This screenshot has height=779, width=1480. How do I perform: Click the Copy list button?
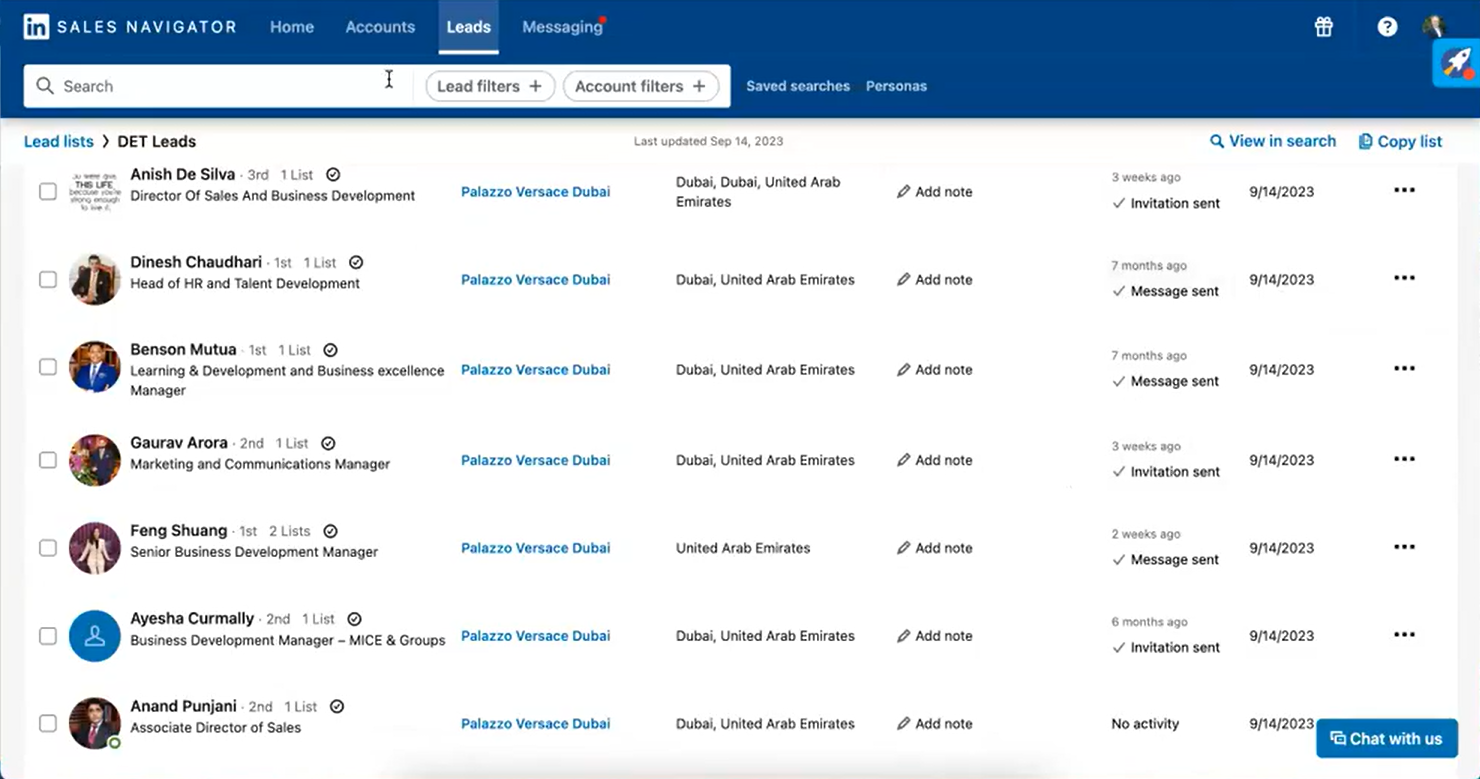coord(1400,141)
